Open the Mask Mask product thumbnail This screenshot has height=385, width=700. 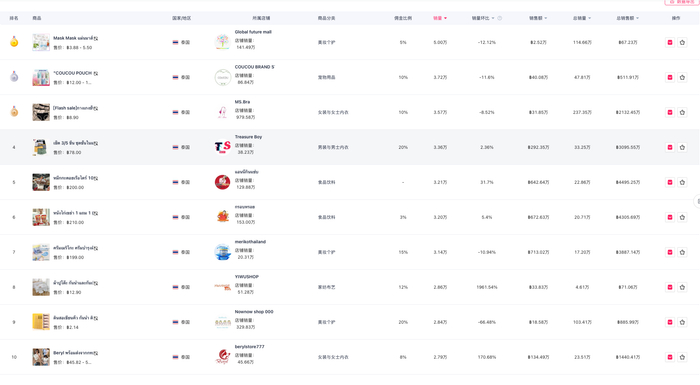tap(41, 42)
